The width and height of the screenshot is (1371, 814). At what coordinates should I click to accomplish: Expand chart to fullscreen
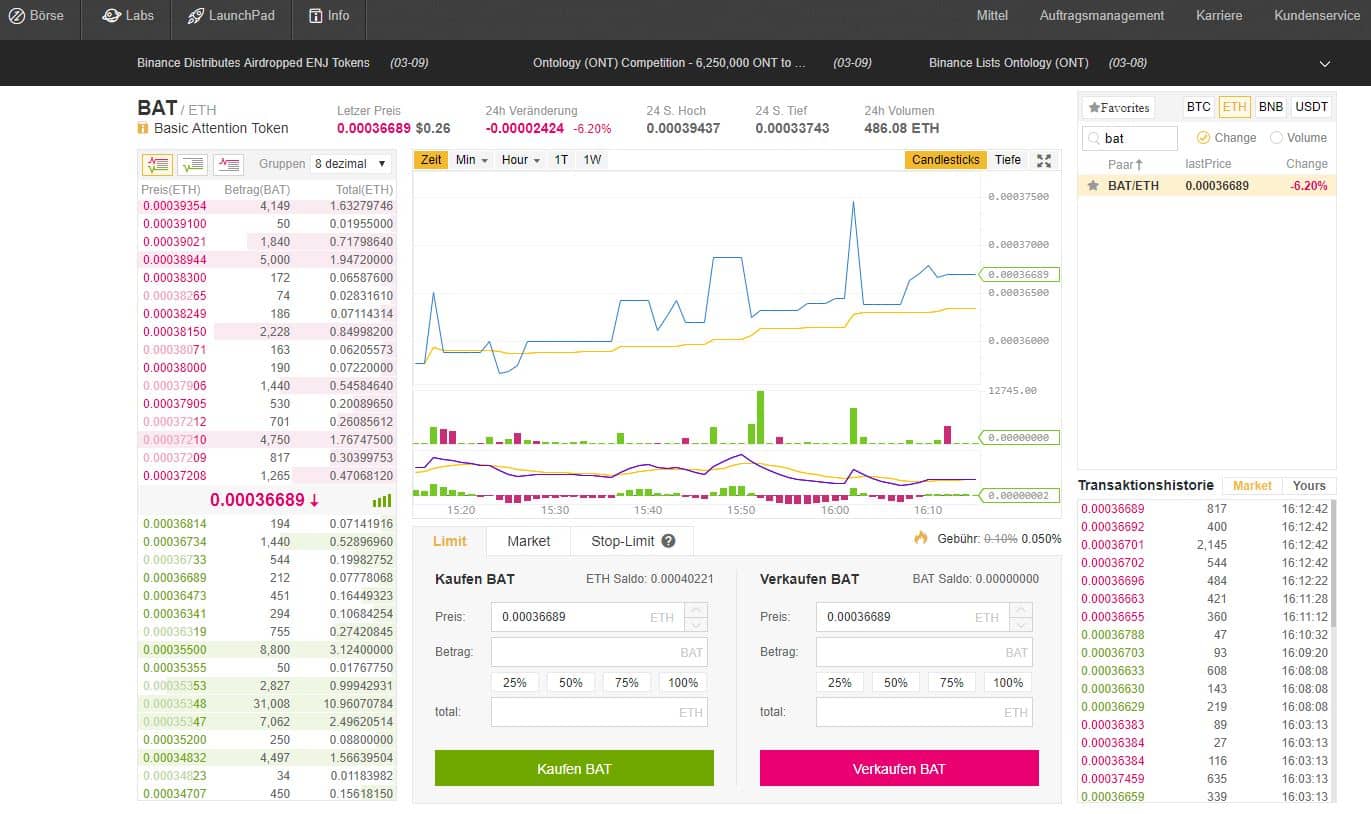(1044, 160)
